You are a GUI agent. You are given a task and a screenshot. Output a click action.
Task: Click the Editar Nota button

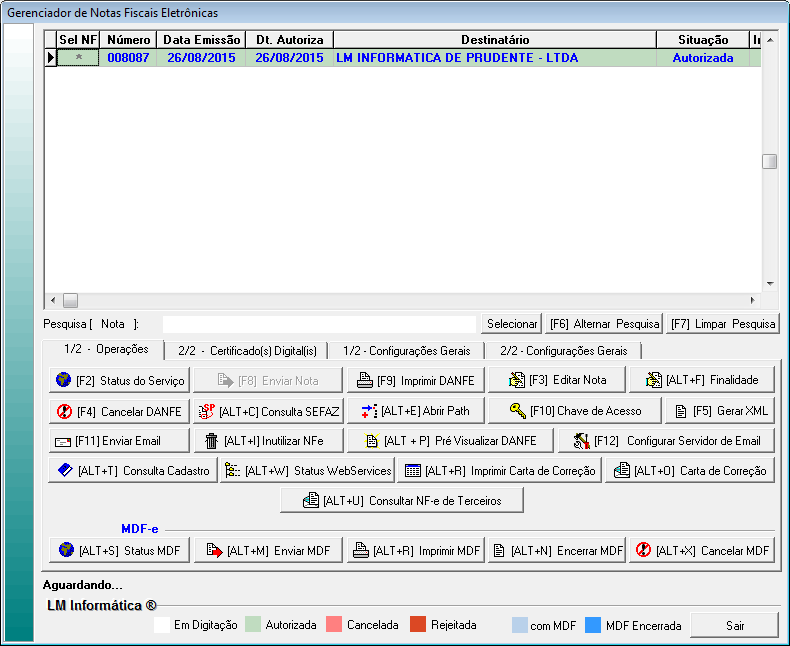pyautogui.click(x=557, y=381)
